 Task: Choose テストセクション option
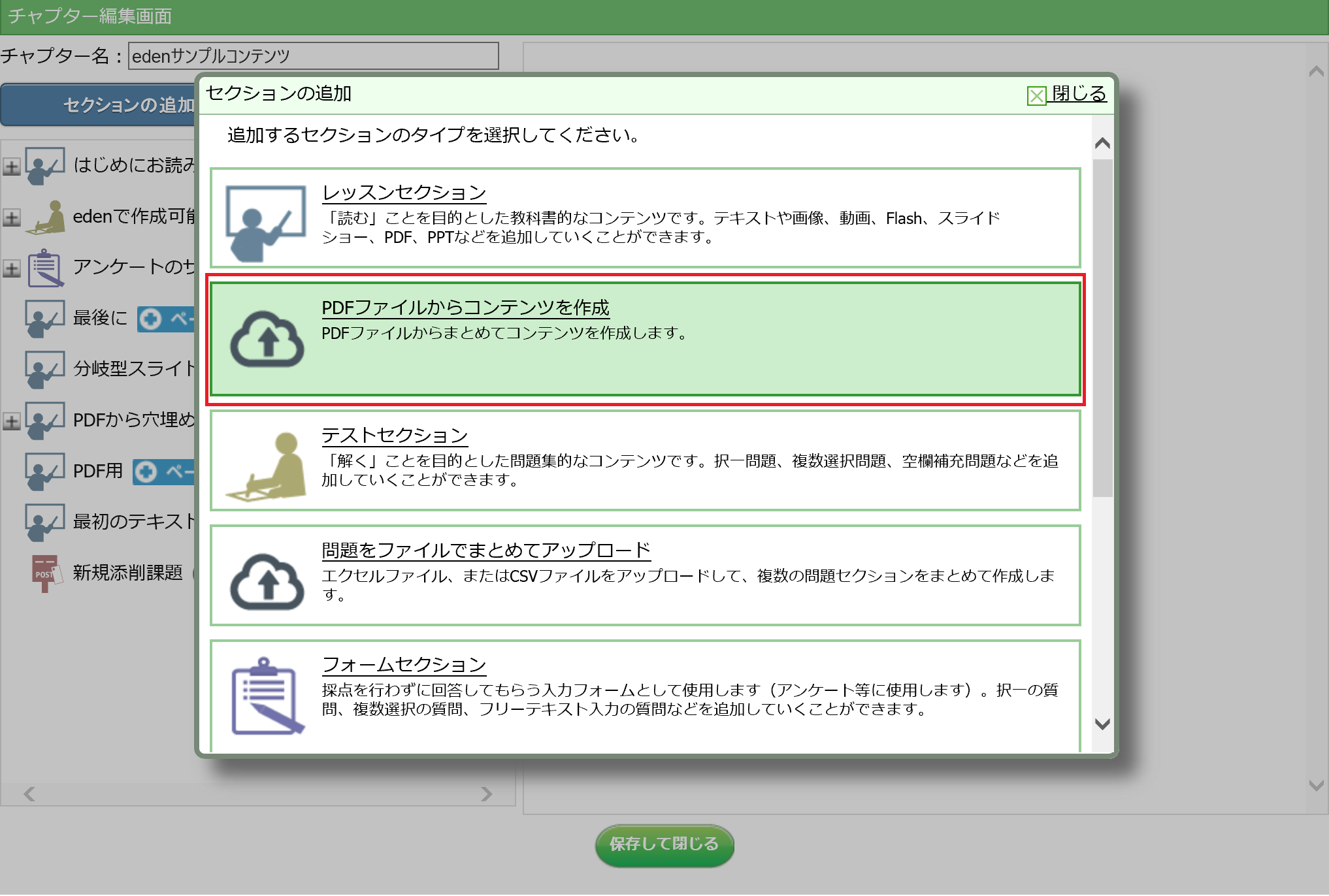point(394,436)
